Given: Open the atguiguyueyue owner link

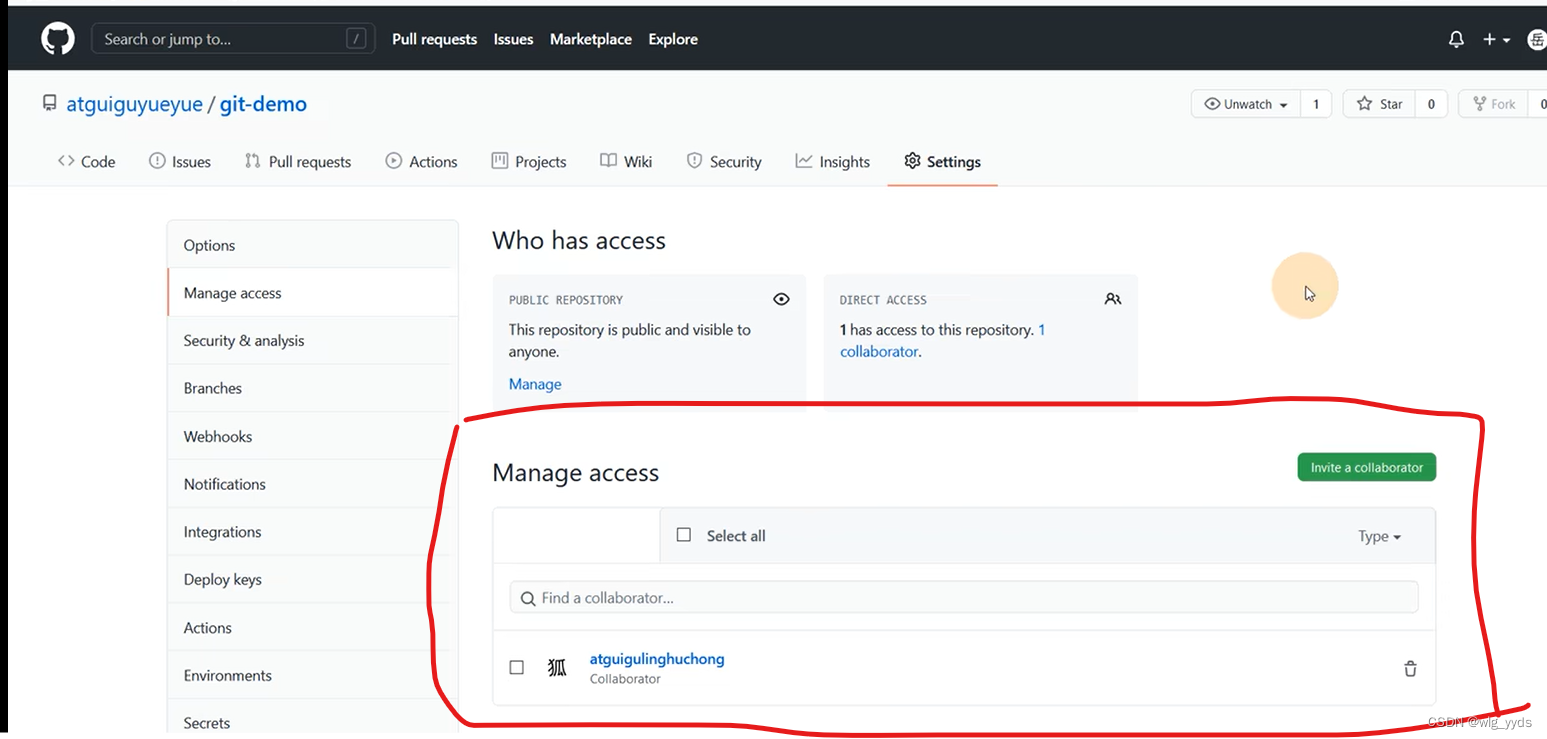Looking at the screenshot, I should click(134, 104).
